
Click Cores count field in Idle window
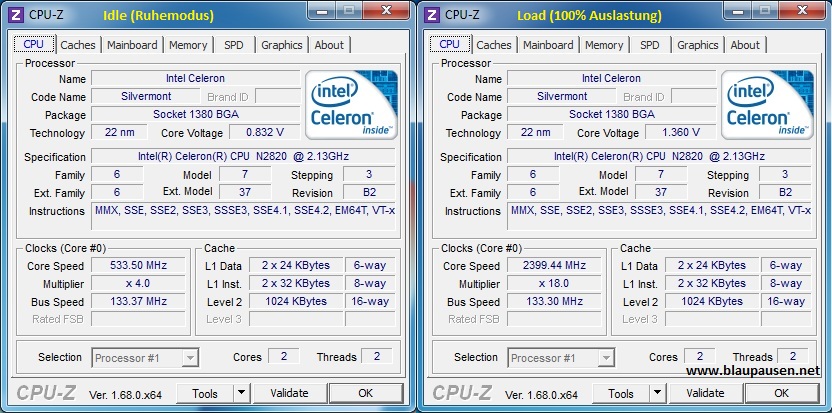[284, 356]
